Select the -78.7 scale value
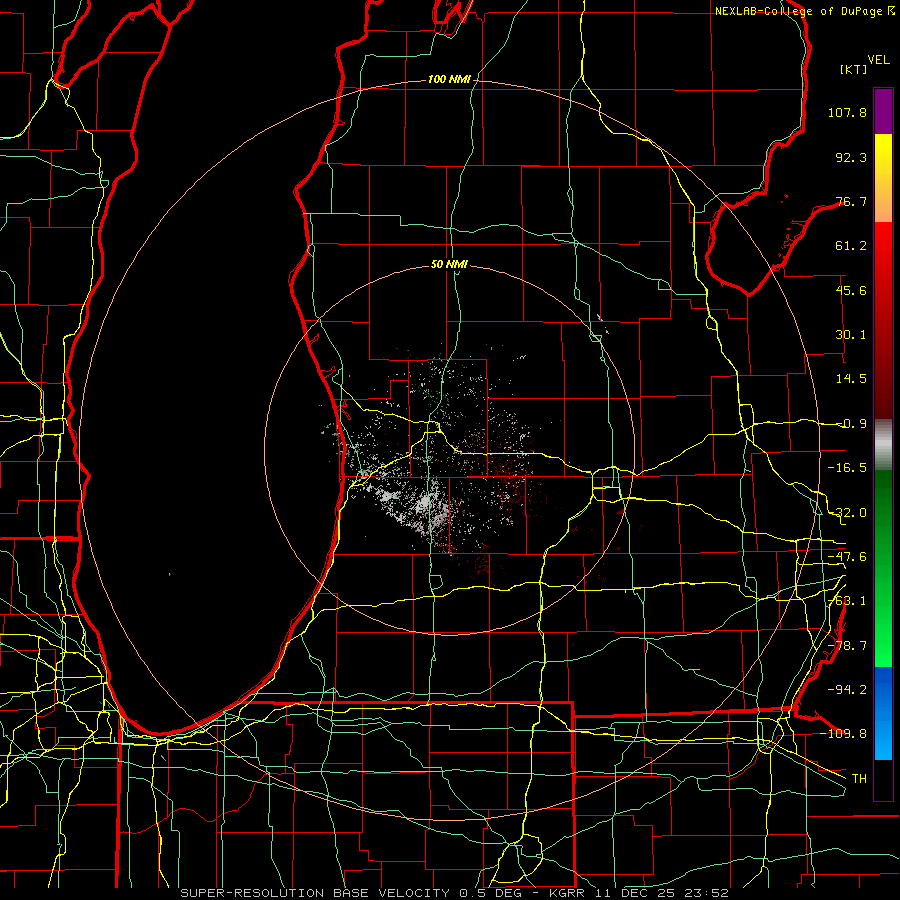The image size is (900, 900). pyautogui.click(x=847, y=646)
